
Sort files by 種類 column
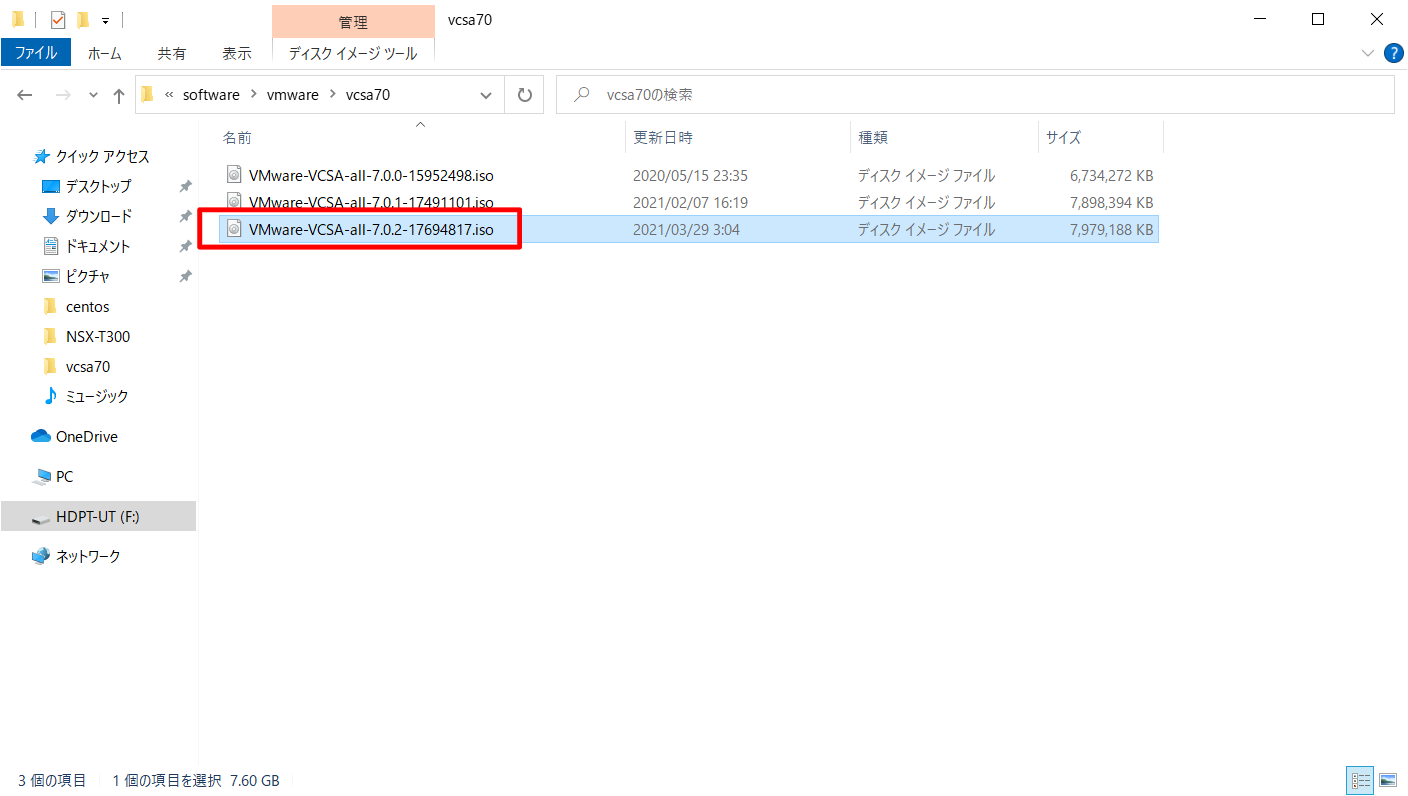tap(944, 137)
